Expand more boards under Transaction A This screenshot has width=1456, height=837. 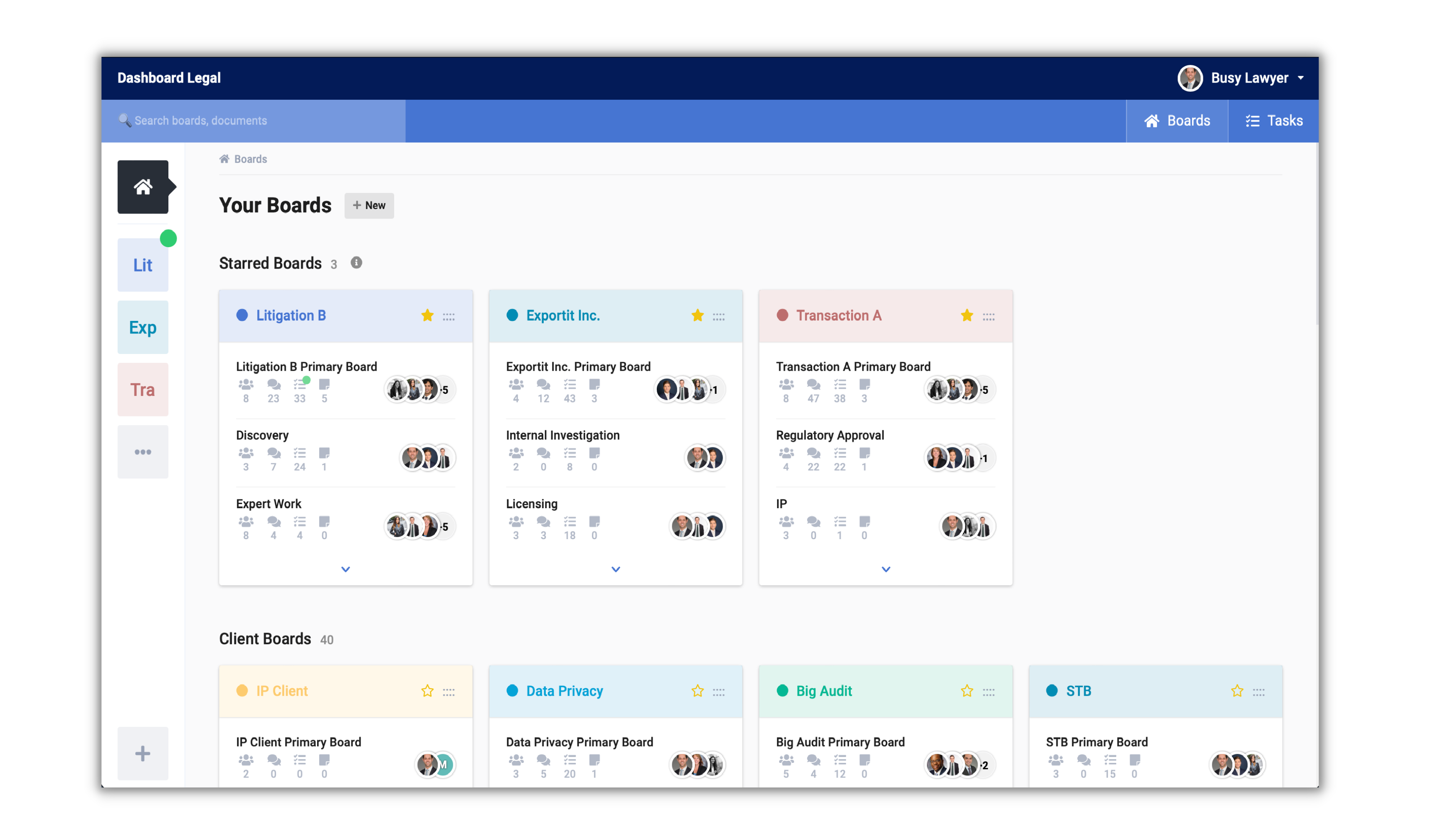(886, 569)
